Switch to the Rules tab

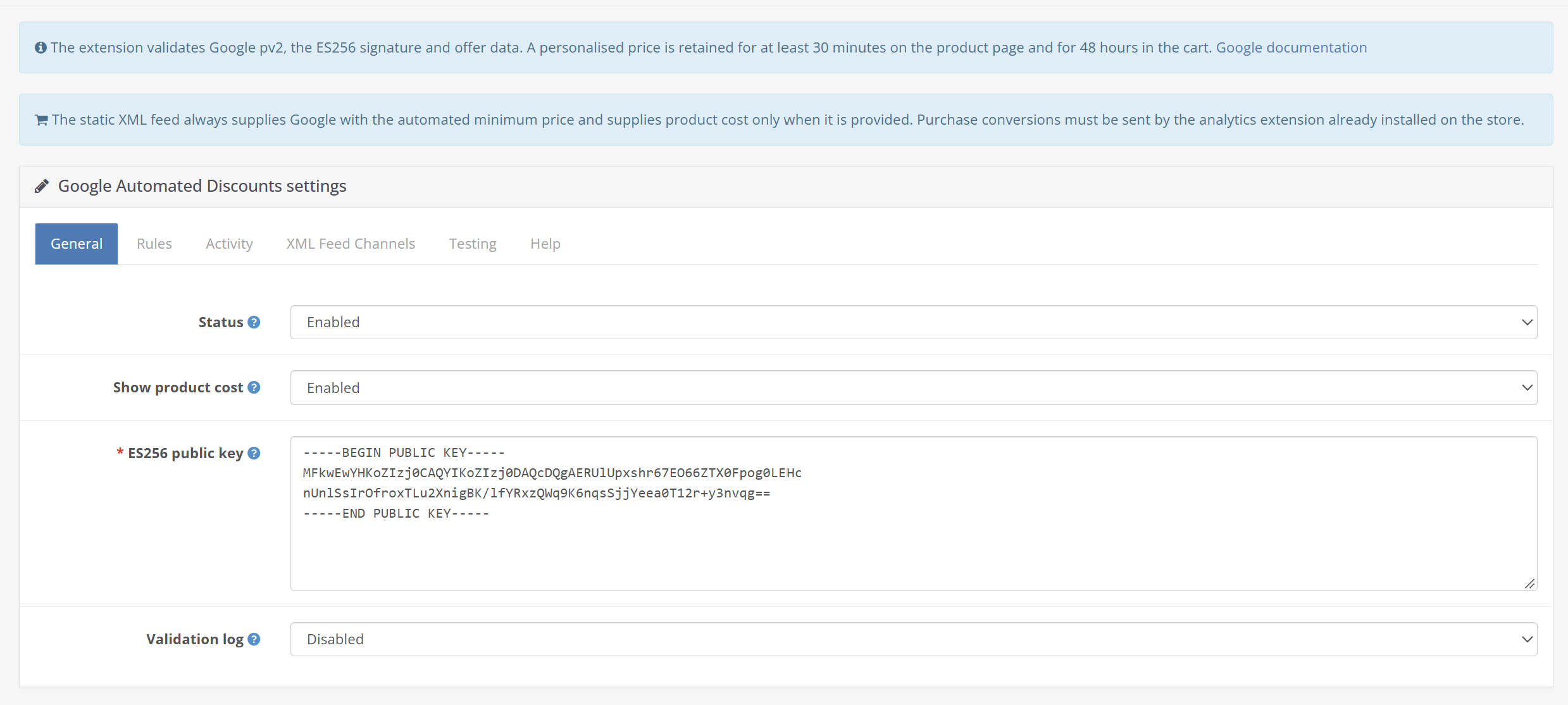(154, 244)
